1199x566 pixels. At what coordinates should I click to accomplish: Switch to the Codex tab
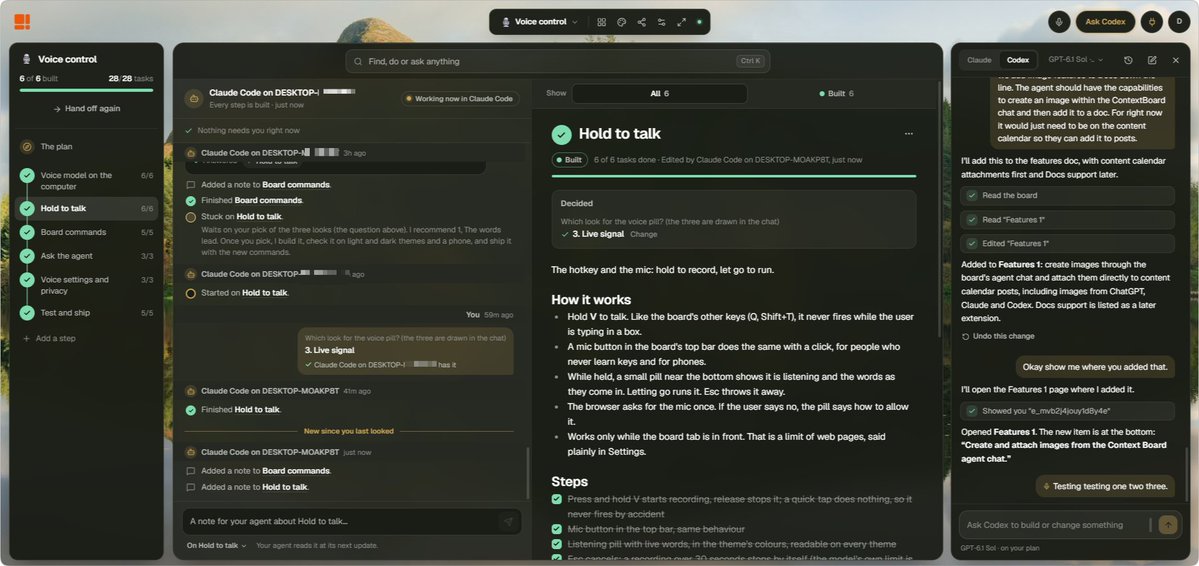point(1018,60)
